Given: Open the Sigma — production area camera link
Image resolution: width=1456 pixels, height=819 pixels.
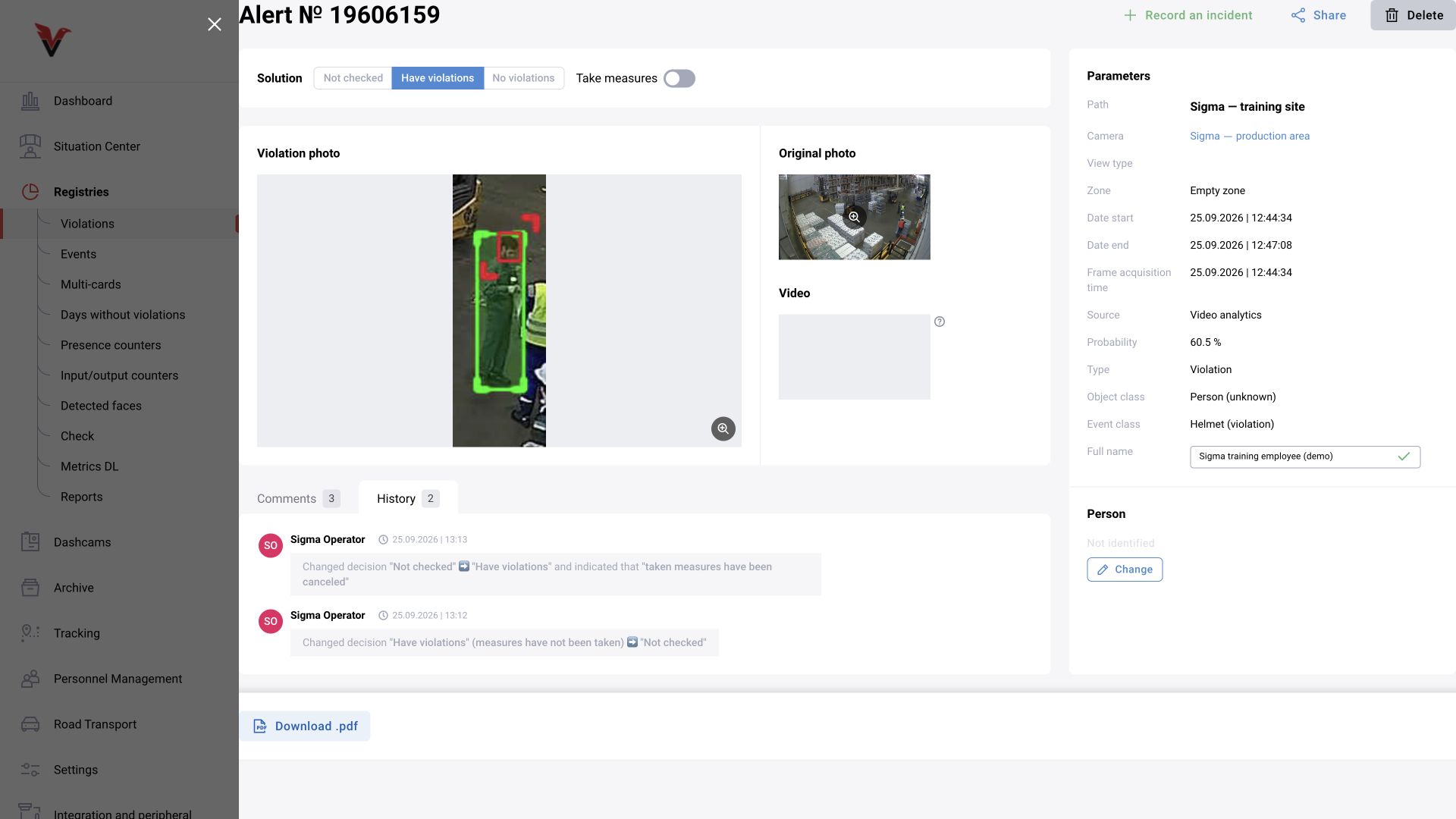Looking at the screenshot, I should (x=1249, y=136).
